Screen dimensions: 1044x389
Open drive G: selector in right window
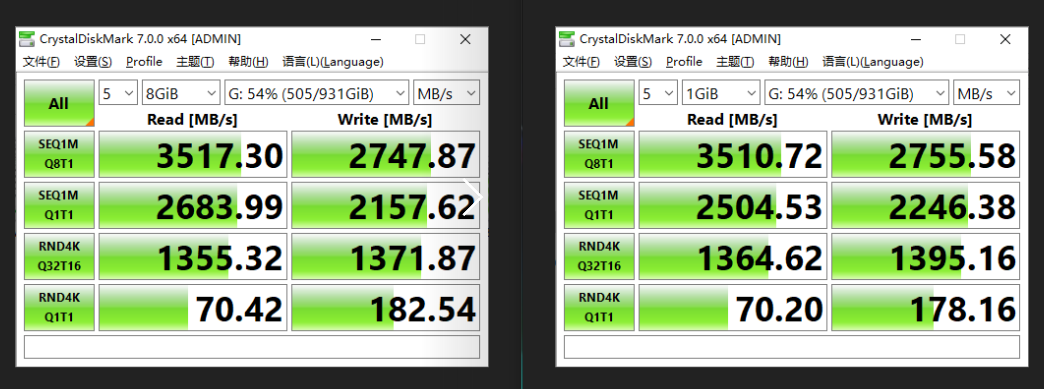pyautogui.click(x=857, y=93)
